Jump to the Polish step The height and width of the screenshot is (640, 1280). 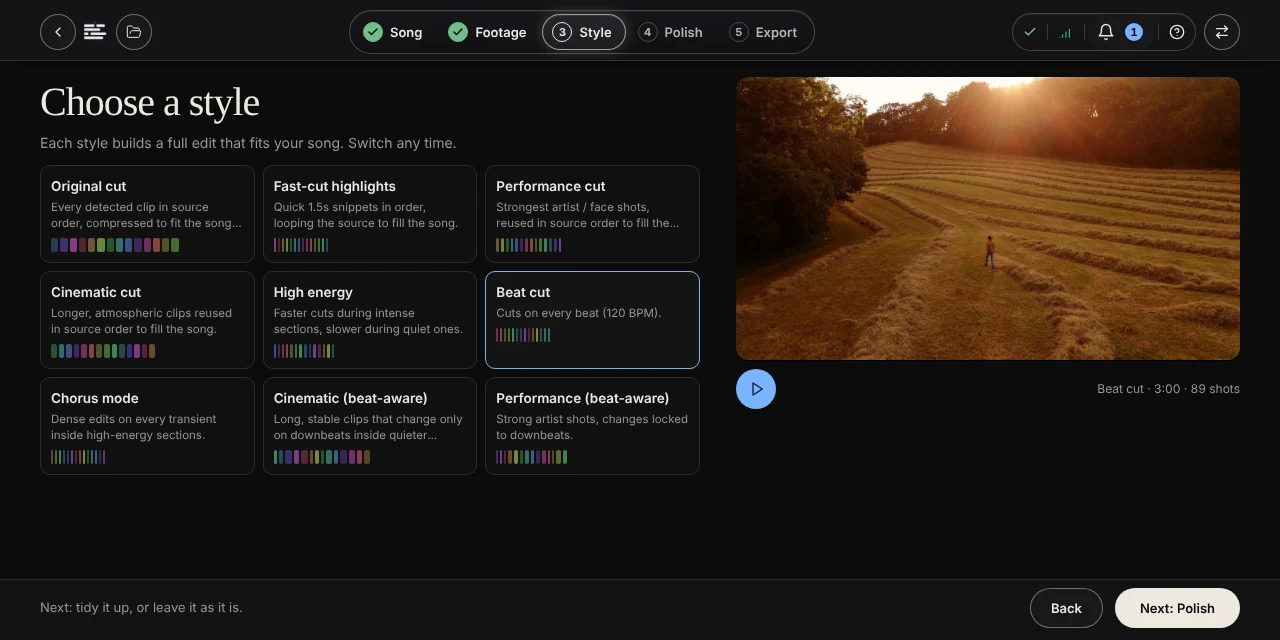(x=671, y=32)
